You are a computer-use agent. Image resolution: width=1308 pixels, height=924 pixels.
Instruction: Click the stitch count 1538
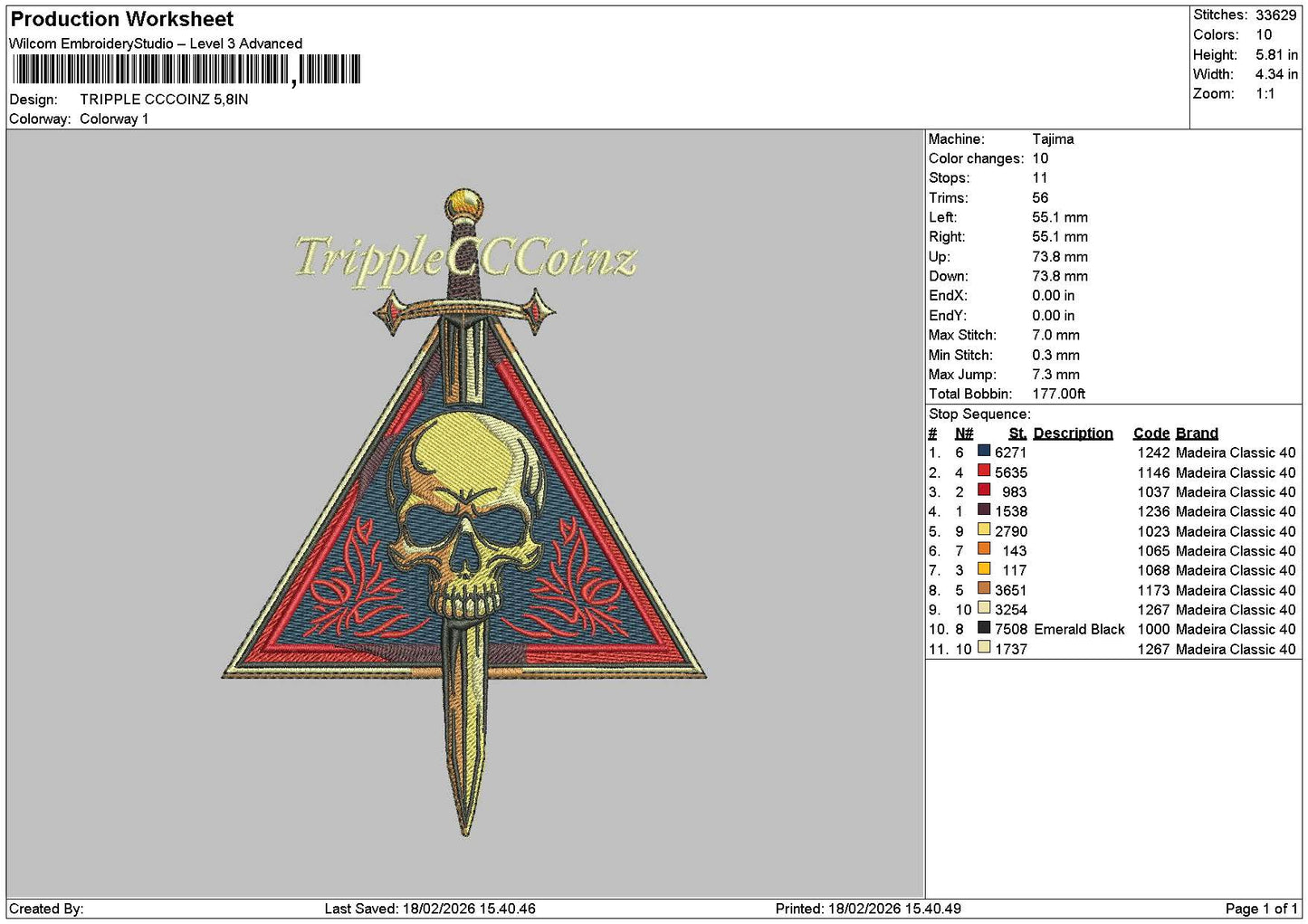(x=1011, y=511)
